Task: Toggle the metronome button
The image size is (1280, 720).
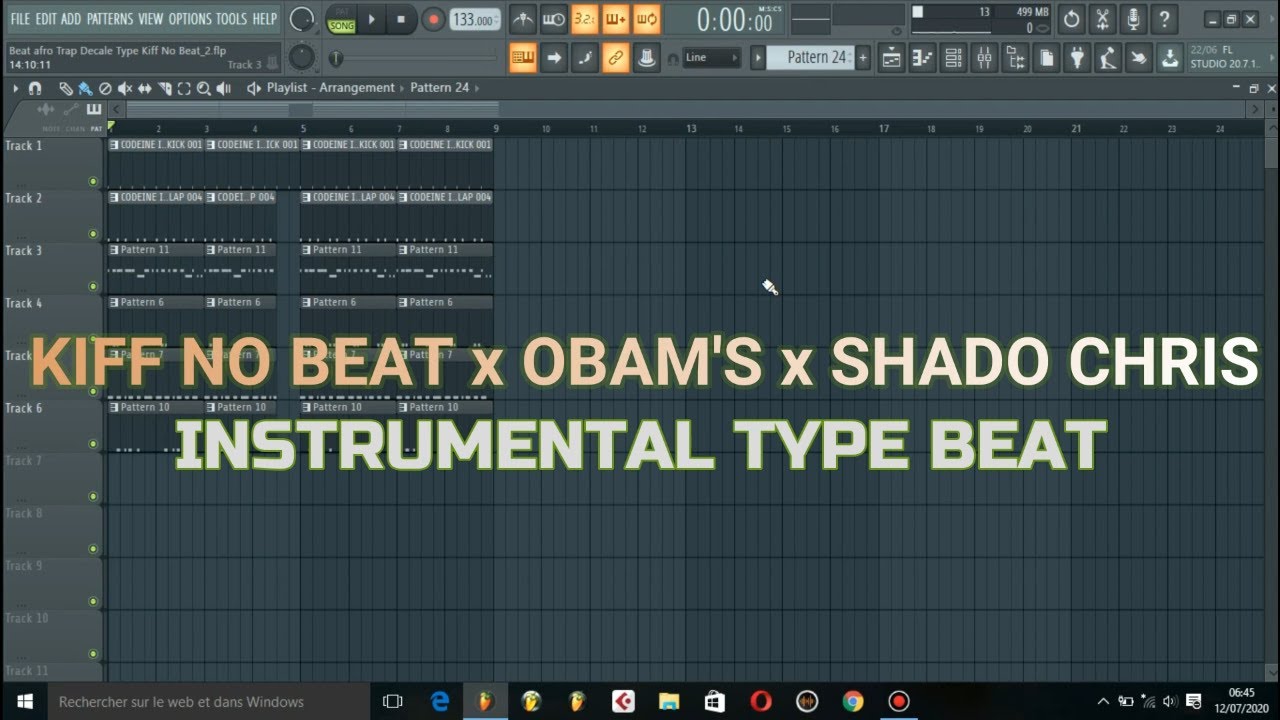Action: pyautogui.click(x=523, y=19)
